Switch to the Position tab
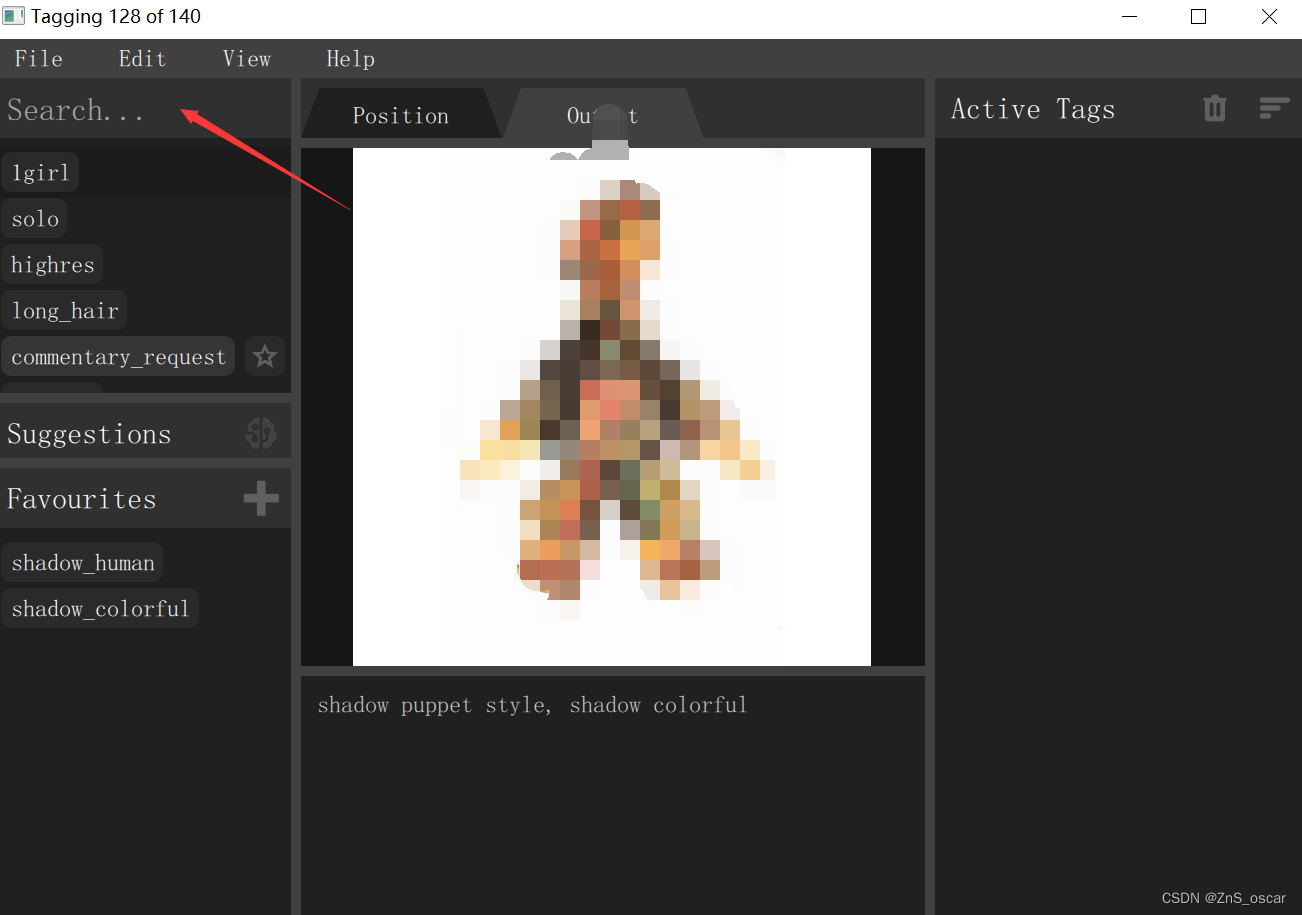 tap(400, 114)
